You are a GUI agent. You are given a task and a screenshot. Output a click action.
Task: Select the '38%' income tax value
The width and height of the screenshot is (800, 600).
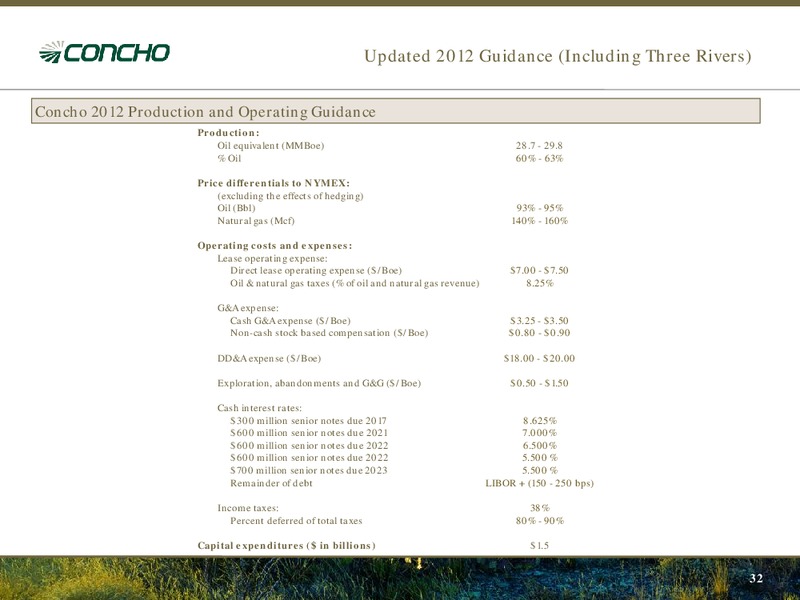pos(539,508)
